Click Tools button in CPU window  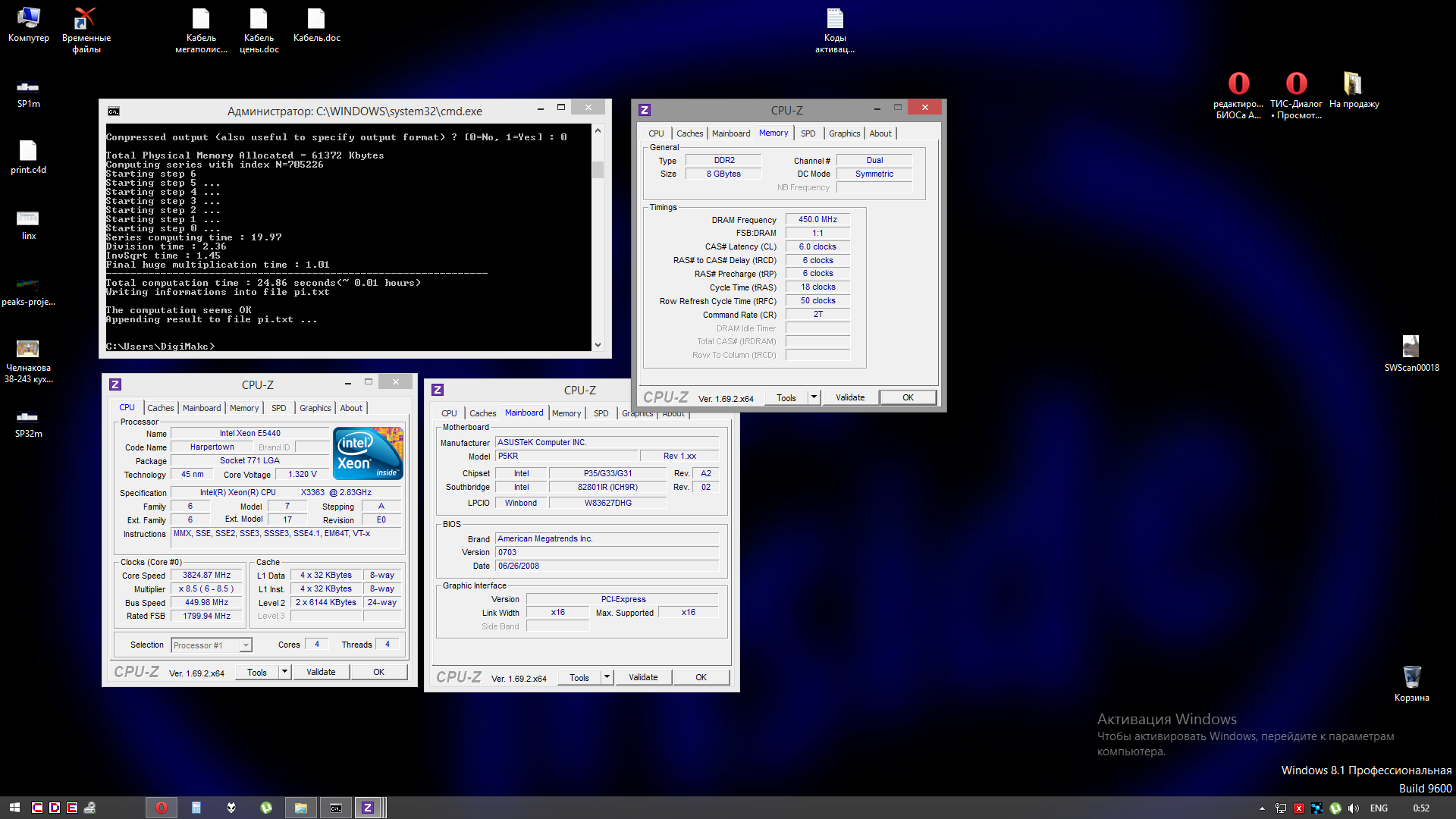click(257, 672)
